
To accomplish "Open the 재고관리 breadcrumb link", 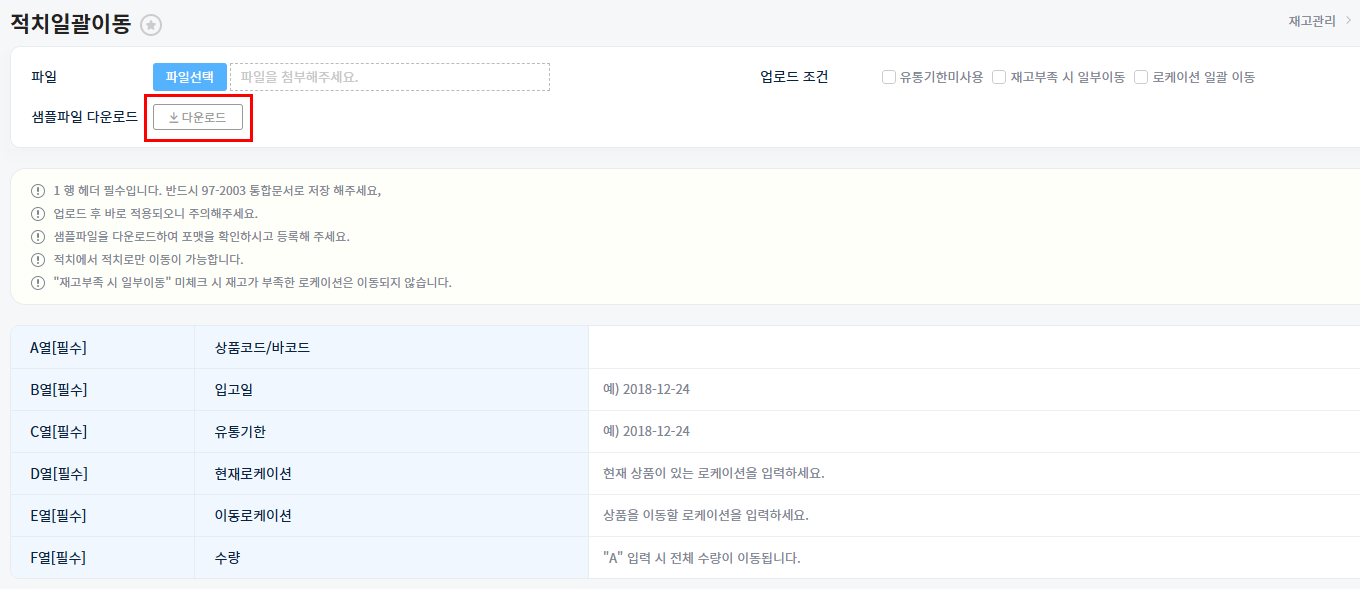I will click(x=1311, y=20).
